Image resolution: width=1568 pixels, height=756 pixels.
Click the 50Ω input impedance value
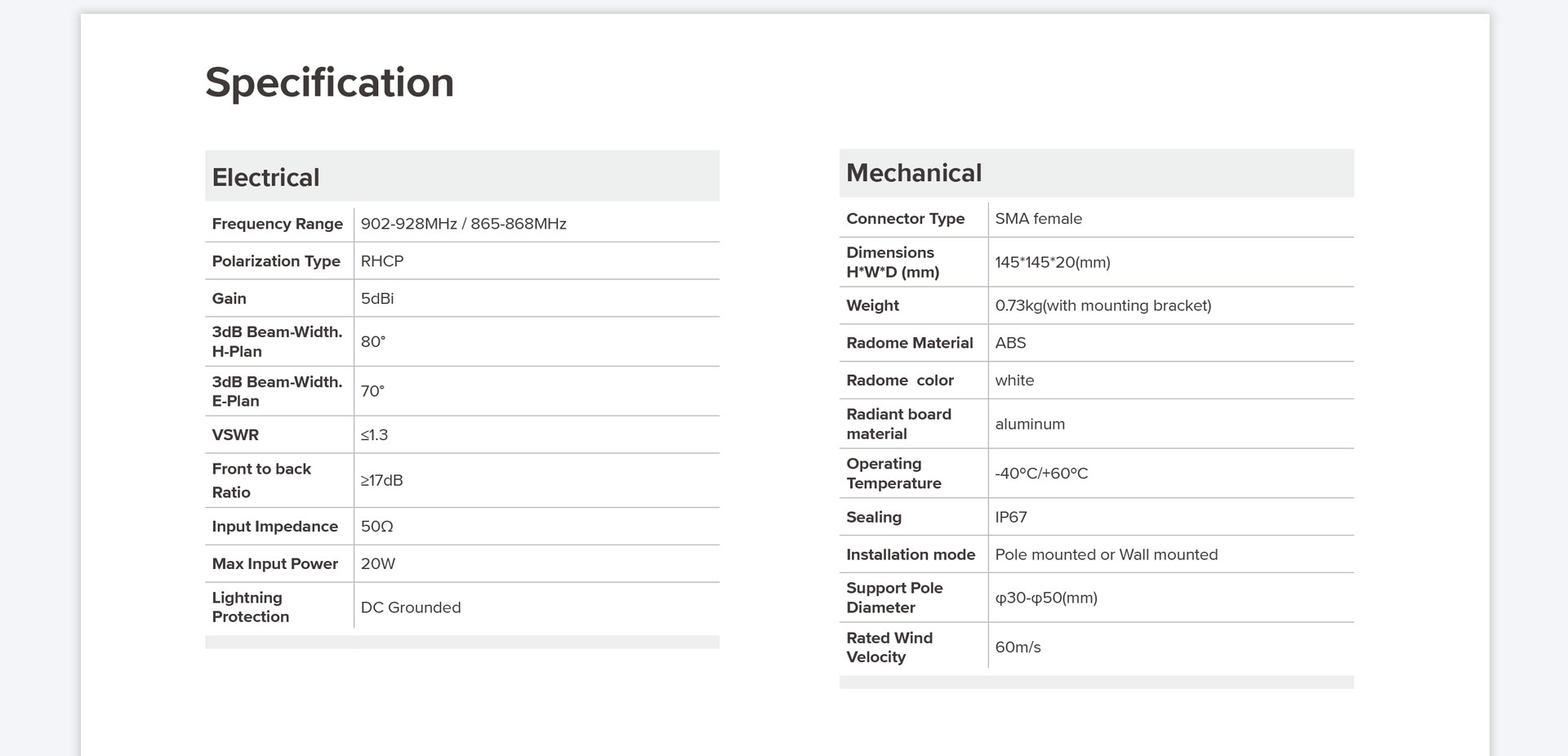(x=377, y=527)
